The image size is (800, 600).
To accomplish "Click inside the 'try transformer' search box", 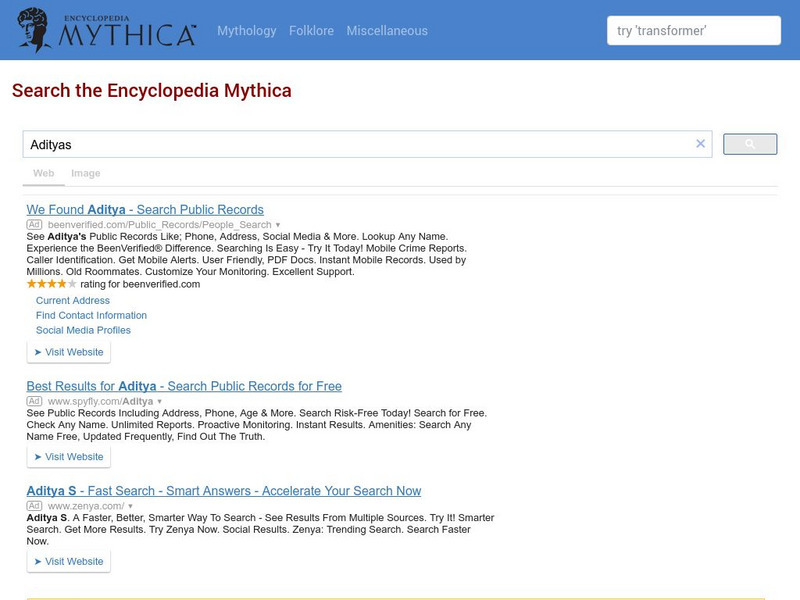I will pyautogui.click(x=692, y=31).
